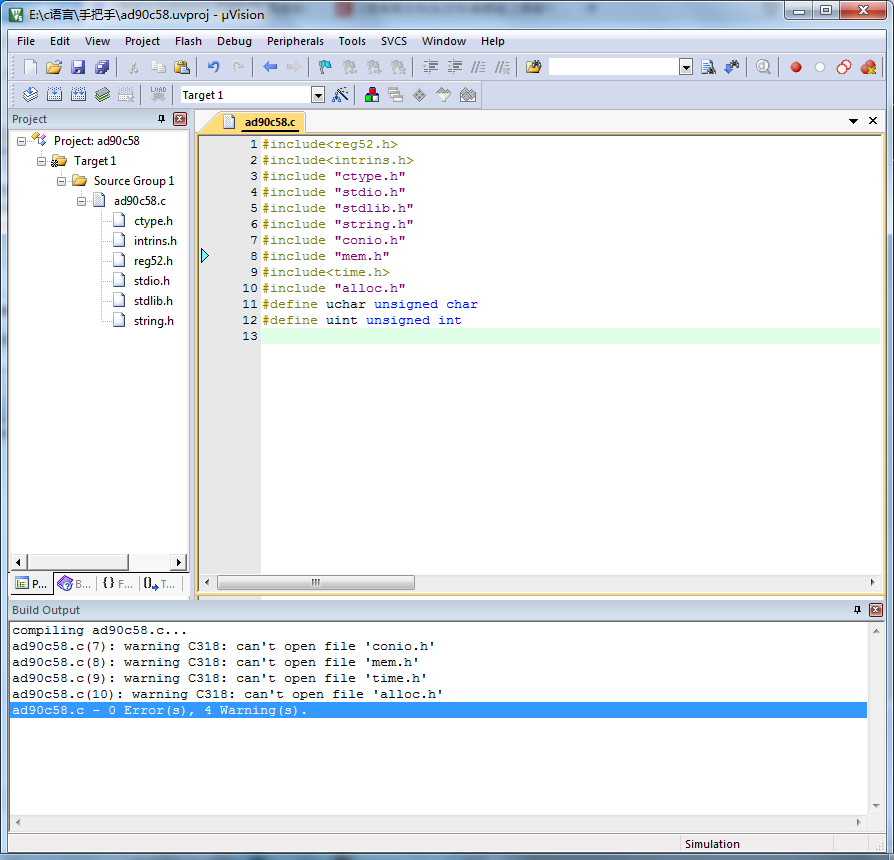Open Find in Files icon

[x=534, y=67]
